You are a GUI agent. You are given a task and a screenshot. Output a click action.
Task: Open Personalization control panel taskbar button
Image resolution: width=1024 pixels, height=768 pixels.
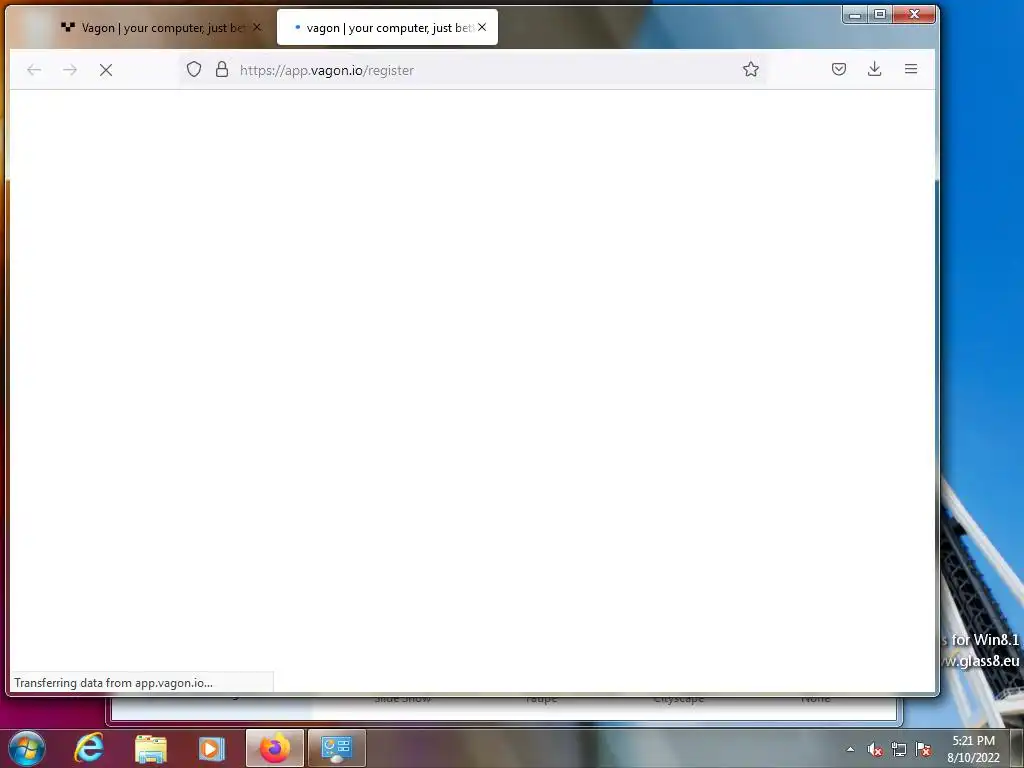[x=336, y=748]
